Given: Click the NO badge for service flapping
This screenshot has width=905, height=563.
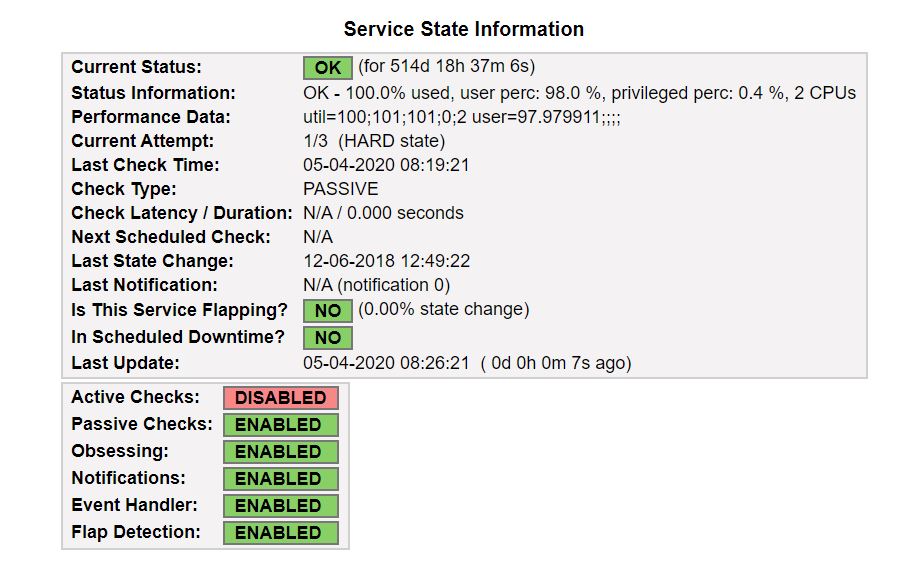Looking at the screenshot, I should pos(327,311).
